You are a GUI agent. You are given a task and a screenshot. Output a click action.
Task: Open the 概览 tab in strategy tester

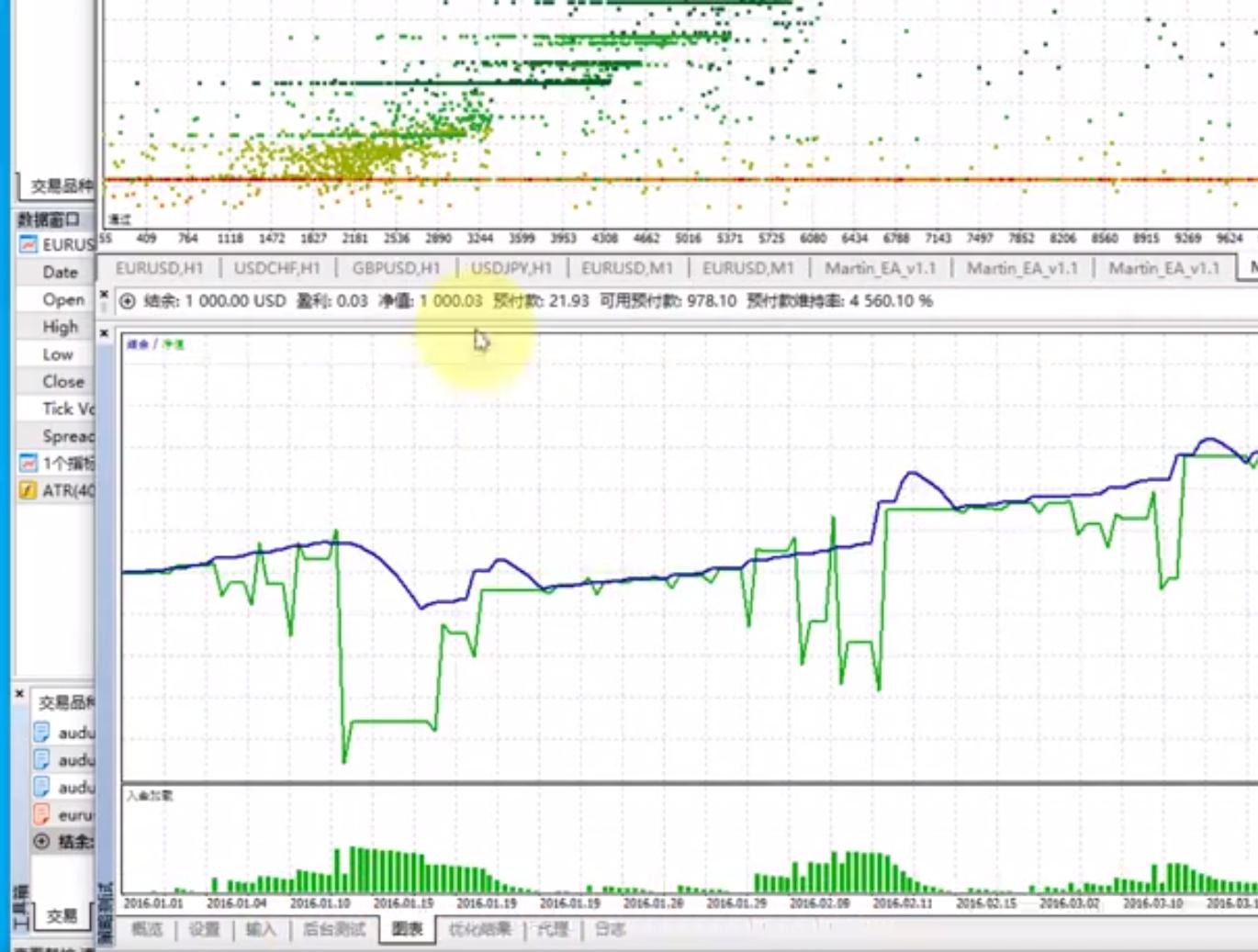[147, 929]
